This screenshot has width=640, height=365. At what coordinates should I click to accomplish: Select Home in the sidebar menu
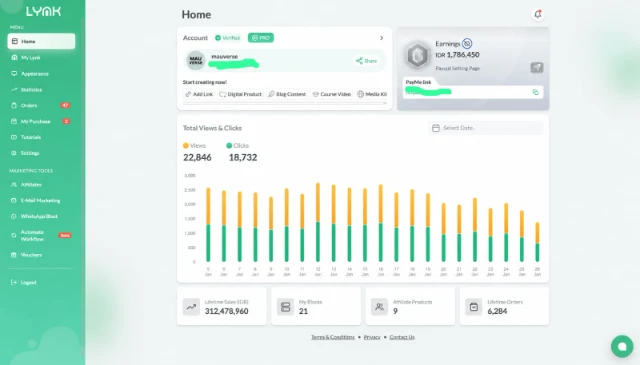click(41, 41)
